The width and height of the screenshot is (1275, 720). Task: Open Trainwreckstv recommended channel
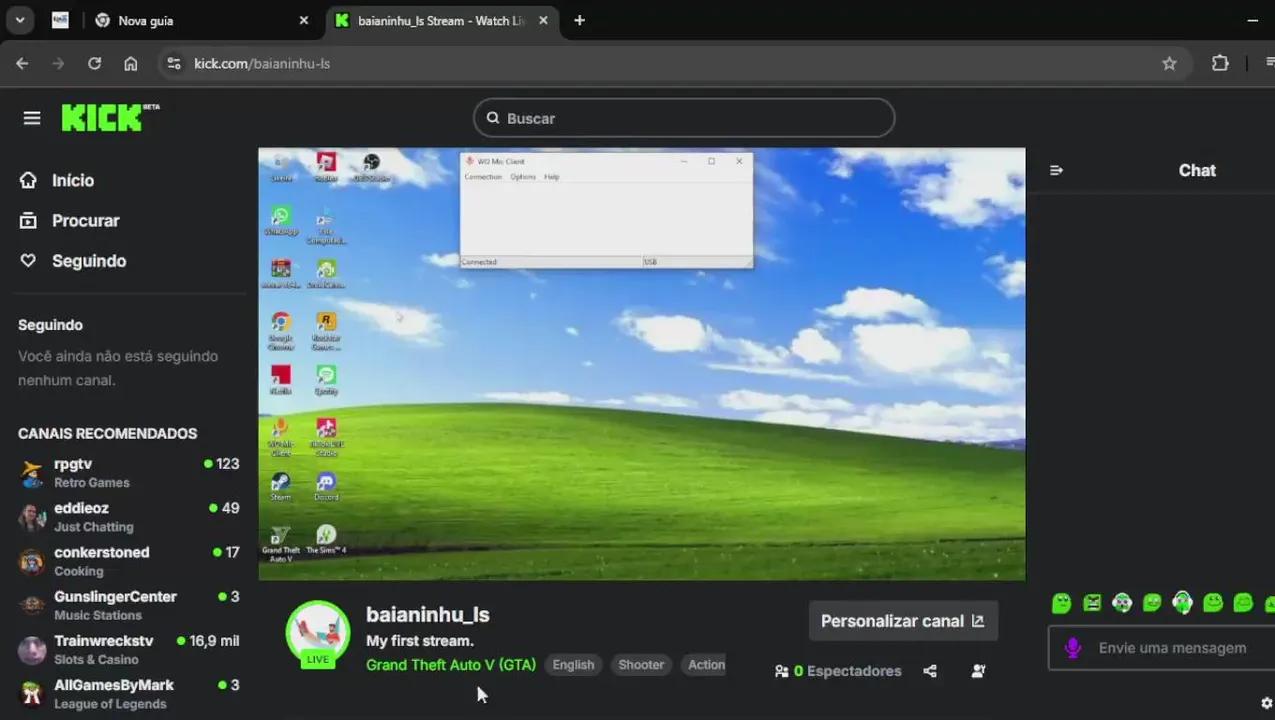(130, 649)
